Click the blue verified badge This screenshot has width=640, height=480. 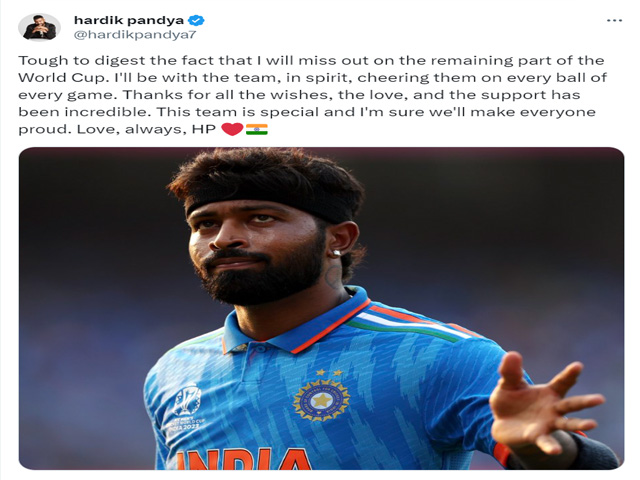click(196, 20)
